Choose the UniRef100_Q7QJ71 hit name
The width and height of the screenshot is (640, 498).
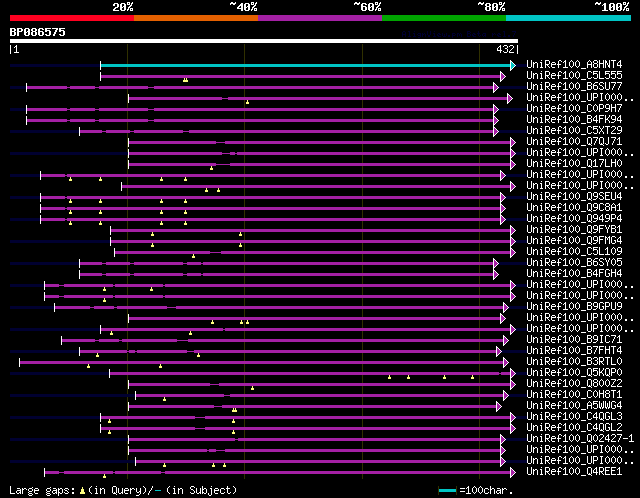point(574,142)
